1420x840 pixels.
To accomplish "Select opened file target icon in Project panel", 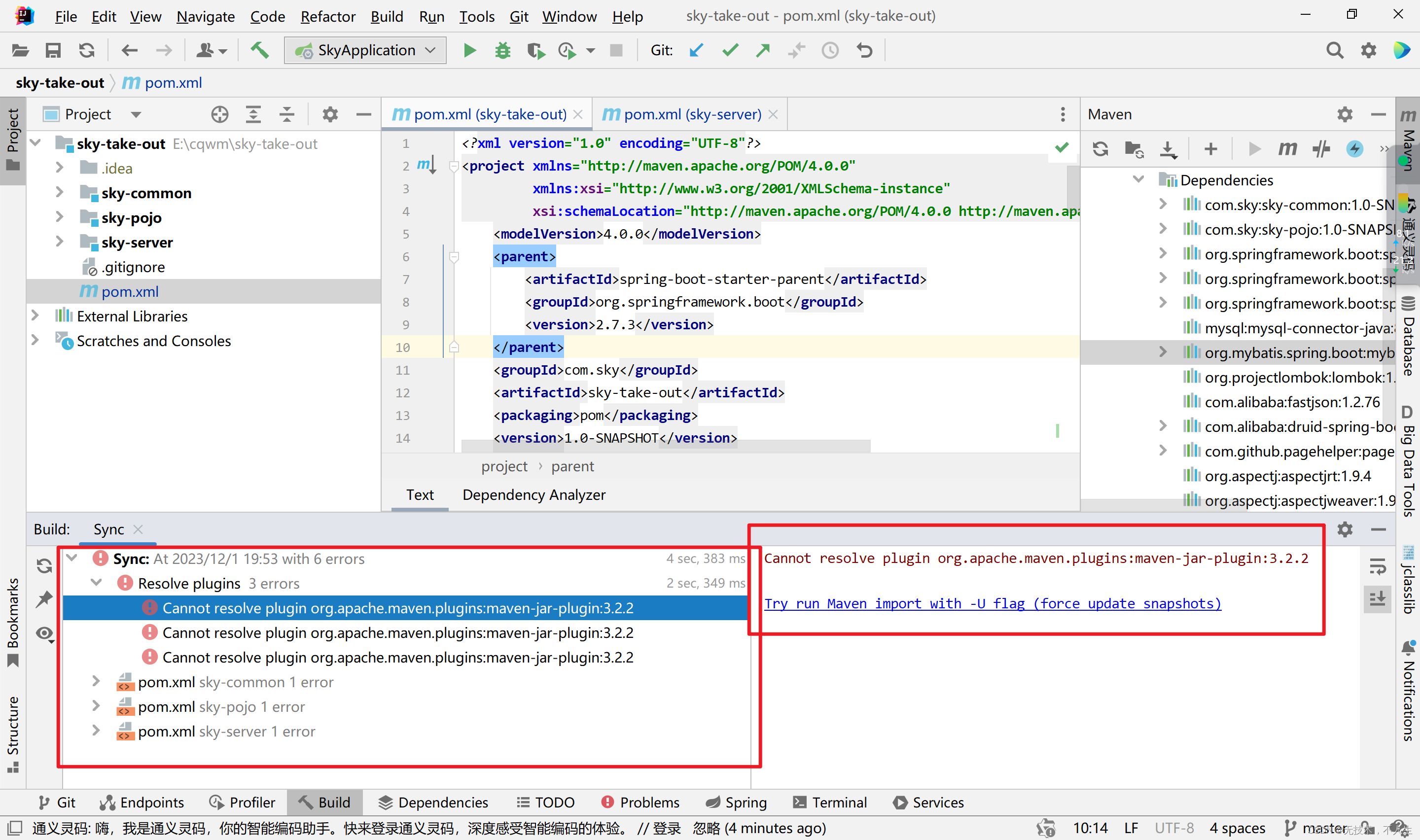I will coord(219,114).
